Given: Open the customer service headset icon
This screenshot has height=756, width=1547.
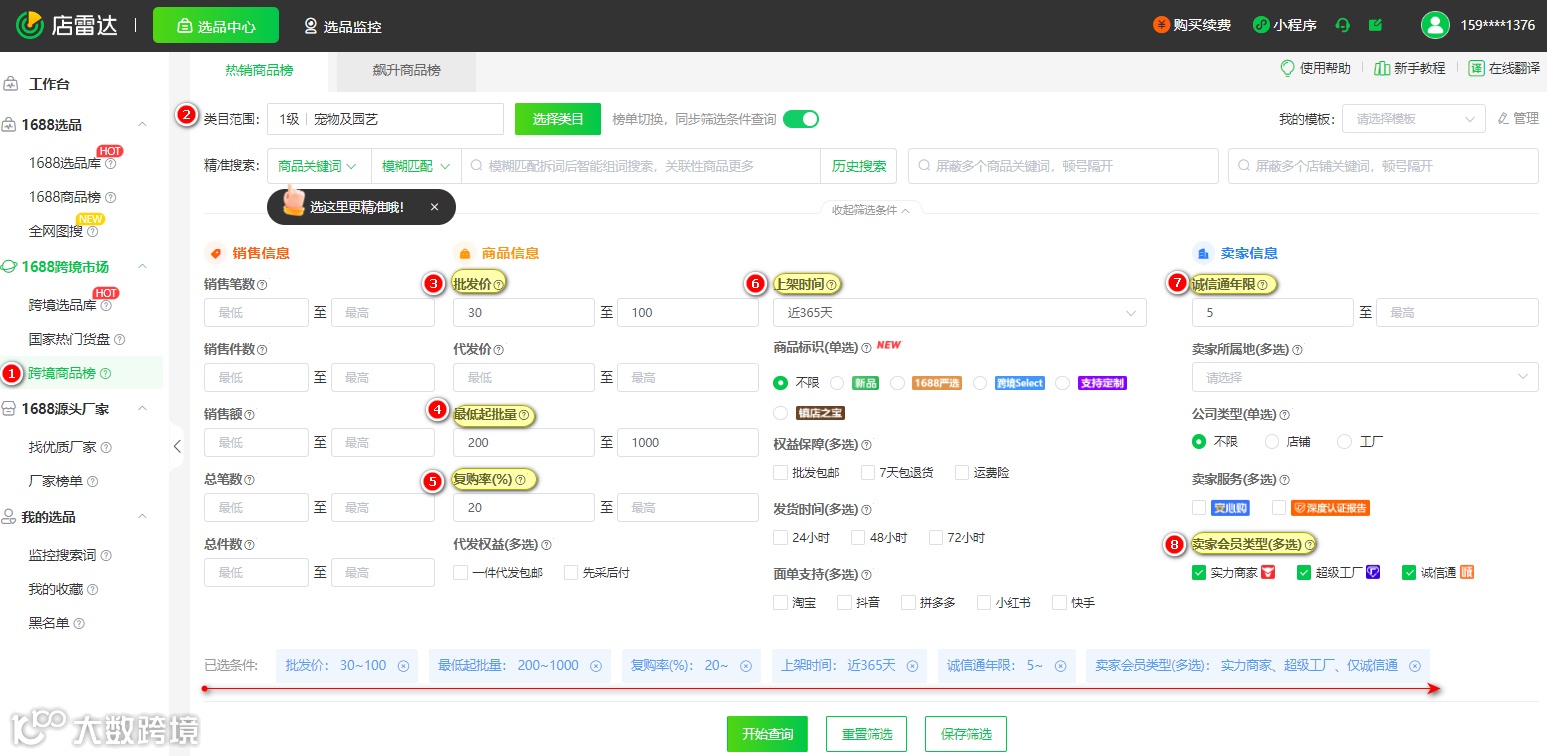Looking at the screenshot, I should [1342, 25].
